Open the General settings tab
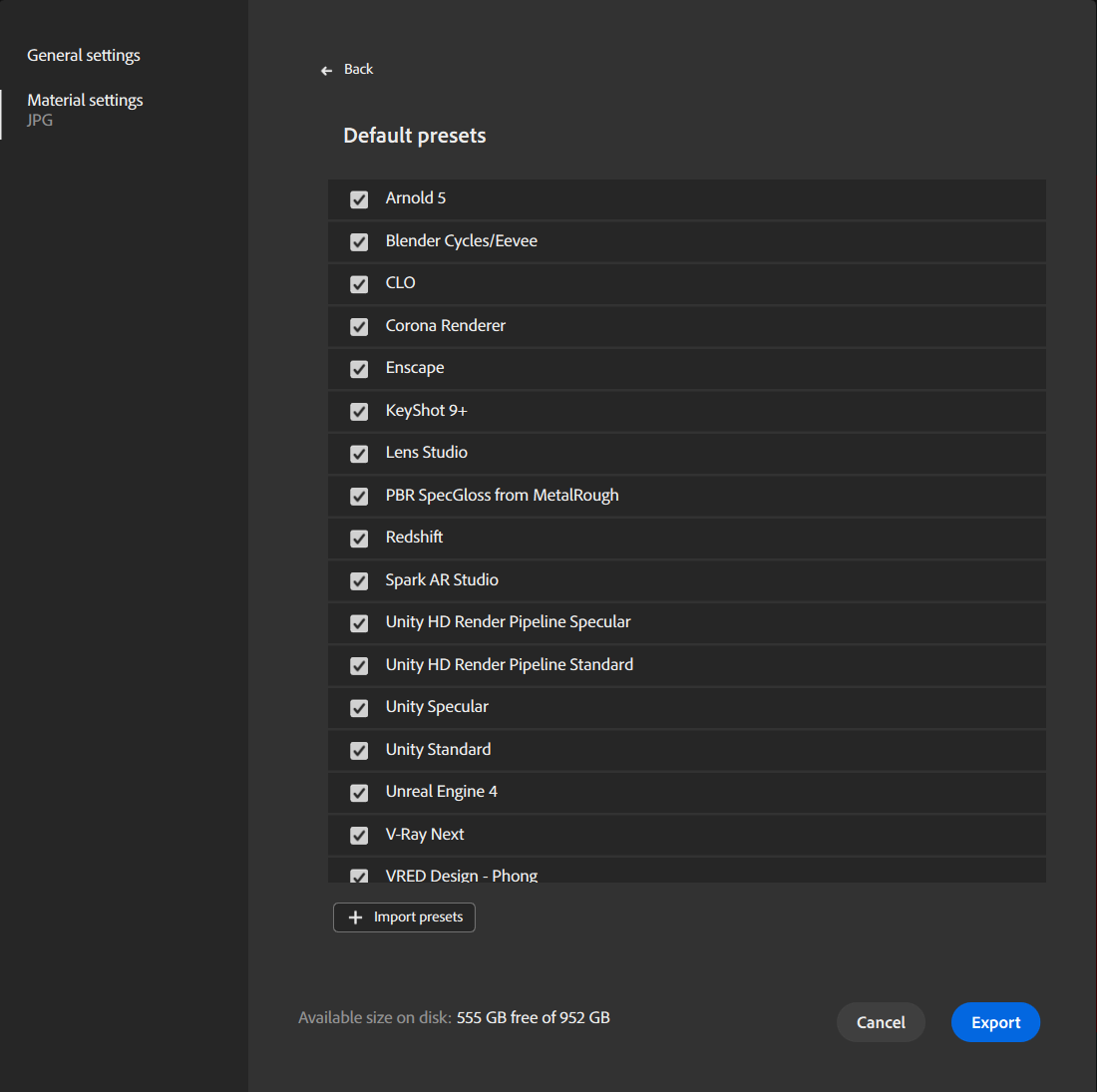Screen dimensions: 1097x1092 (x=84, y=56)
